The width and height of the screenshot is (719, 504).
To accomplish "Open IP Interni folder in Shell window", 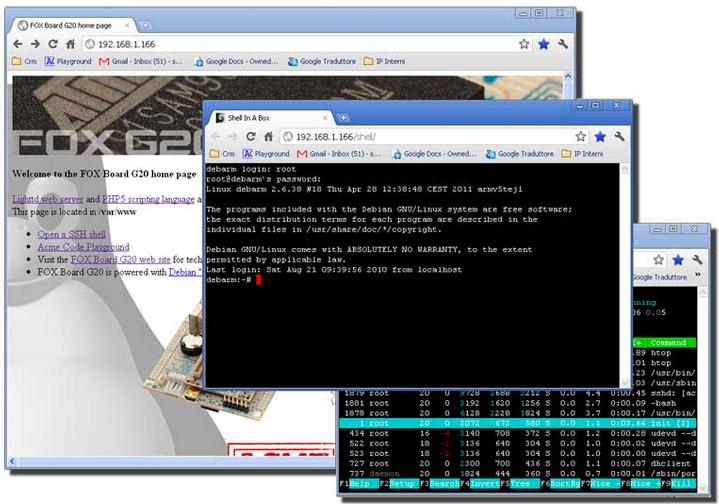I will 582,154.
